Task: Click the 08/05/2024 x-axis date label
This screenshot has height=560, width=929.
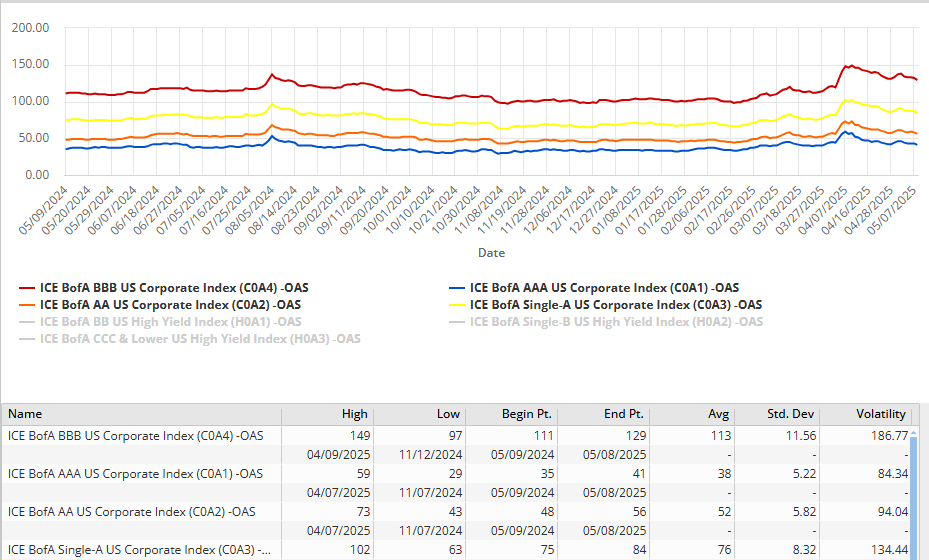Action: (x=249, y=210)
